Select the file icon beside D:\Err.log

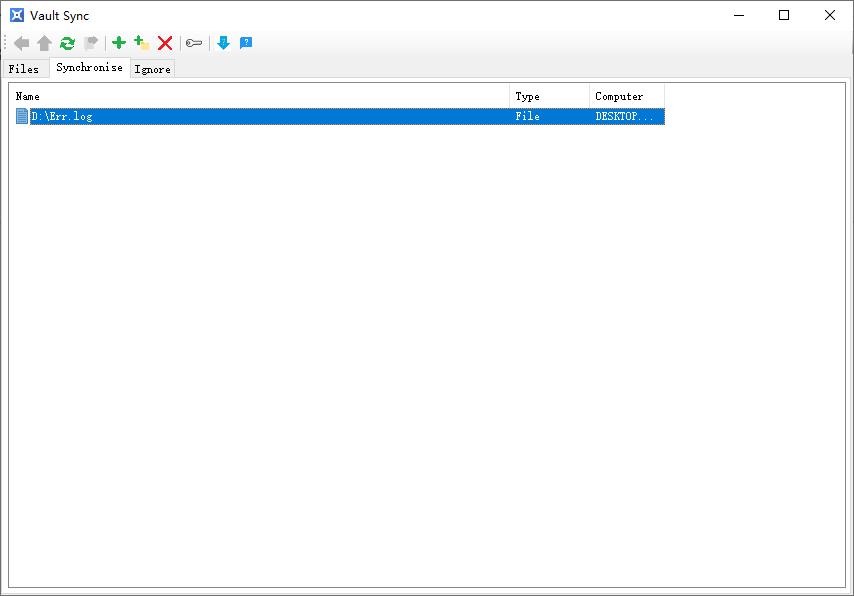pos(22,116)
